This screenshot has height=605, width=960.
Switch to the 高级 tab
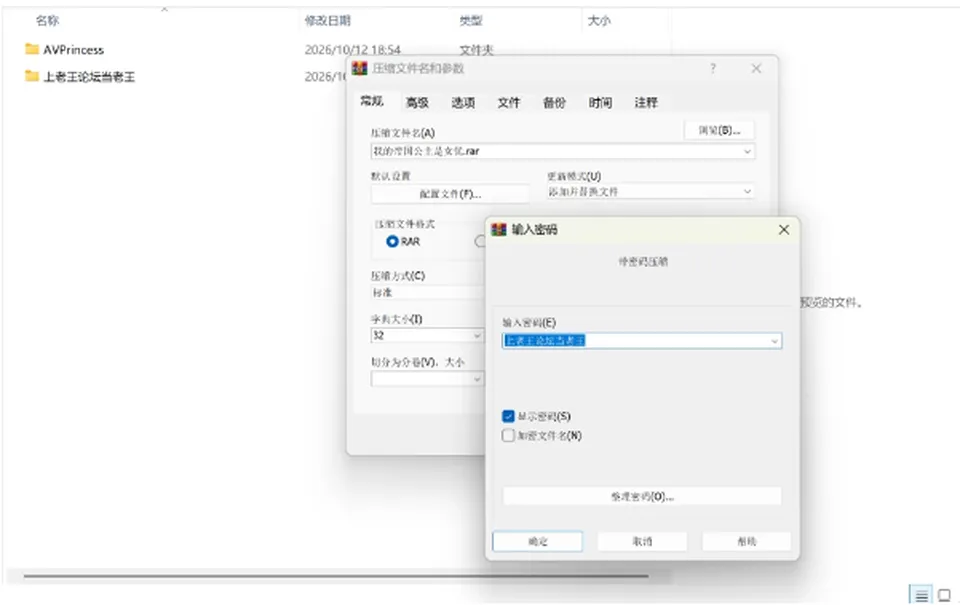coord(417,103)
